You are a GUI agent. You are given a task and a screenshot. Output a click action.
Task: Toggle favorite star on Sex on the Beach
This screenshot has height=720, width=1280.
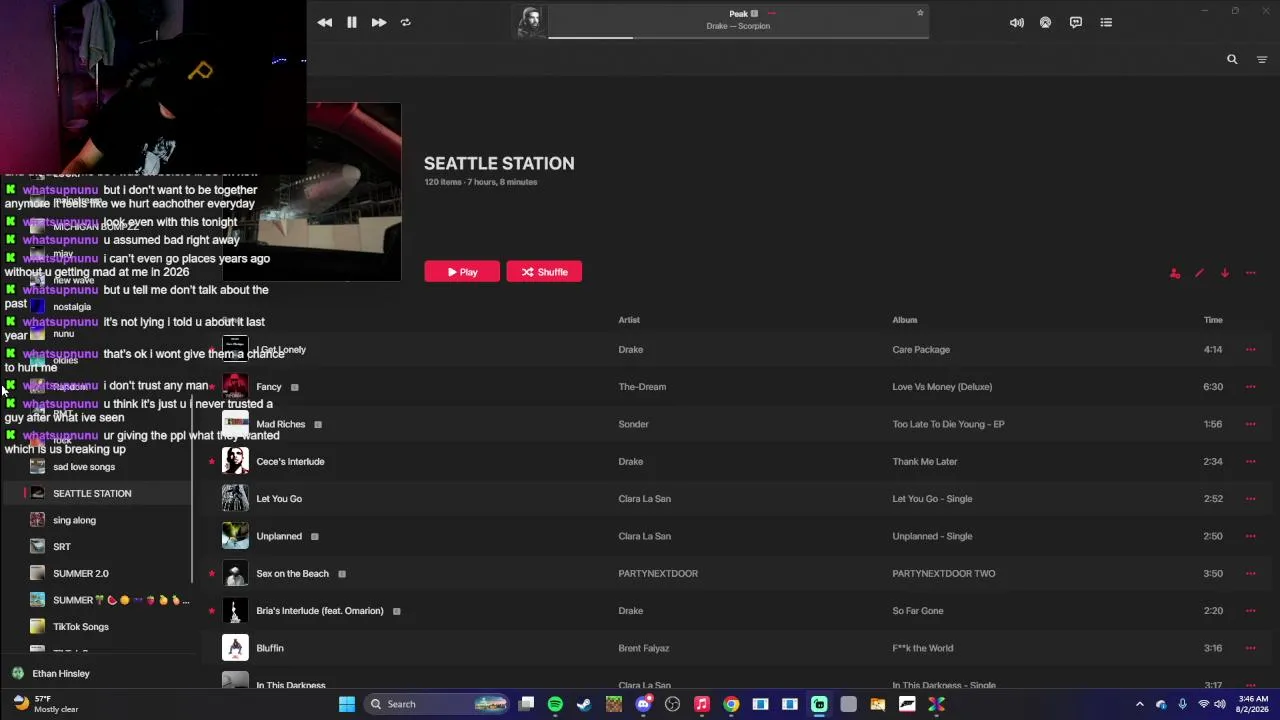pyautogui.click(x=212, y=574)
